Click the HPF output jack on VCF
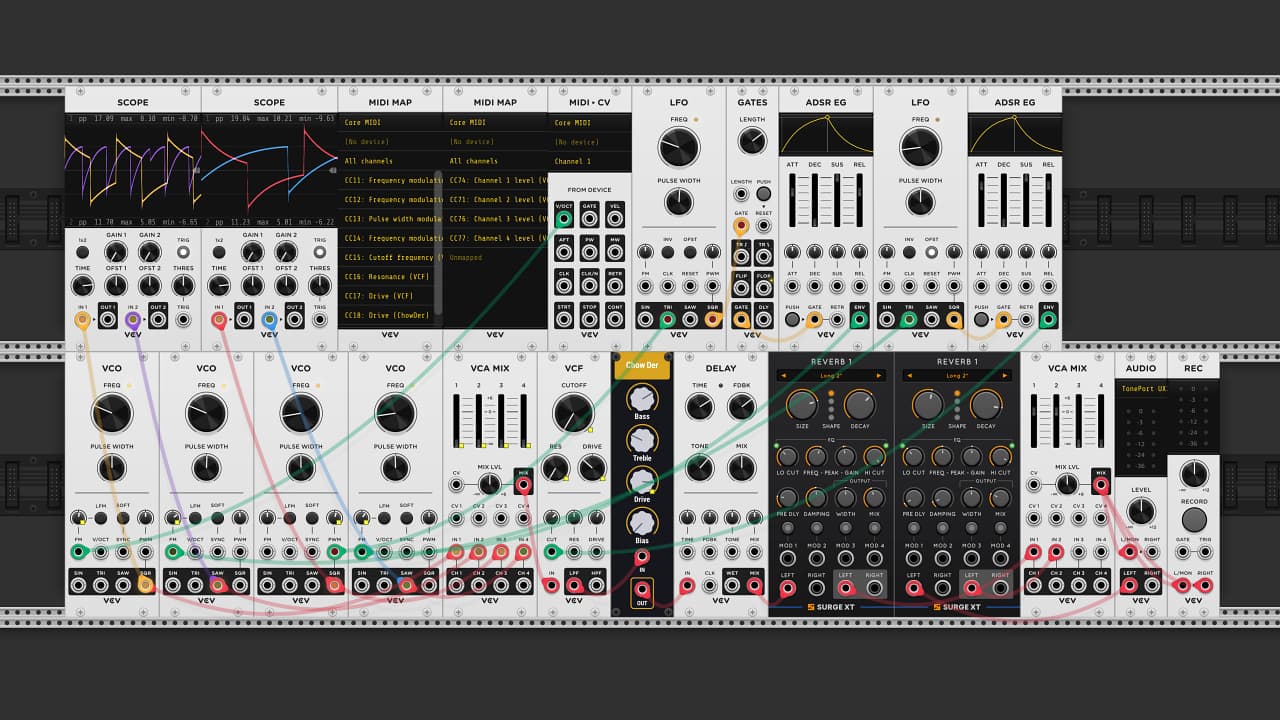The width and height of the screenshot is (1280, 720). 597,587
